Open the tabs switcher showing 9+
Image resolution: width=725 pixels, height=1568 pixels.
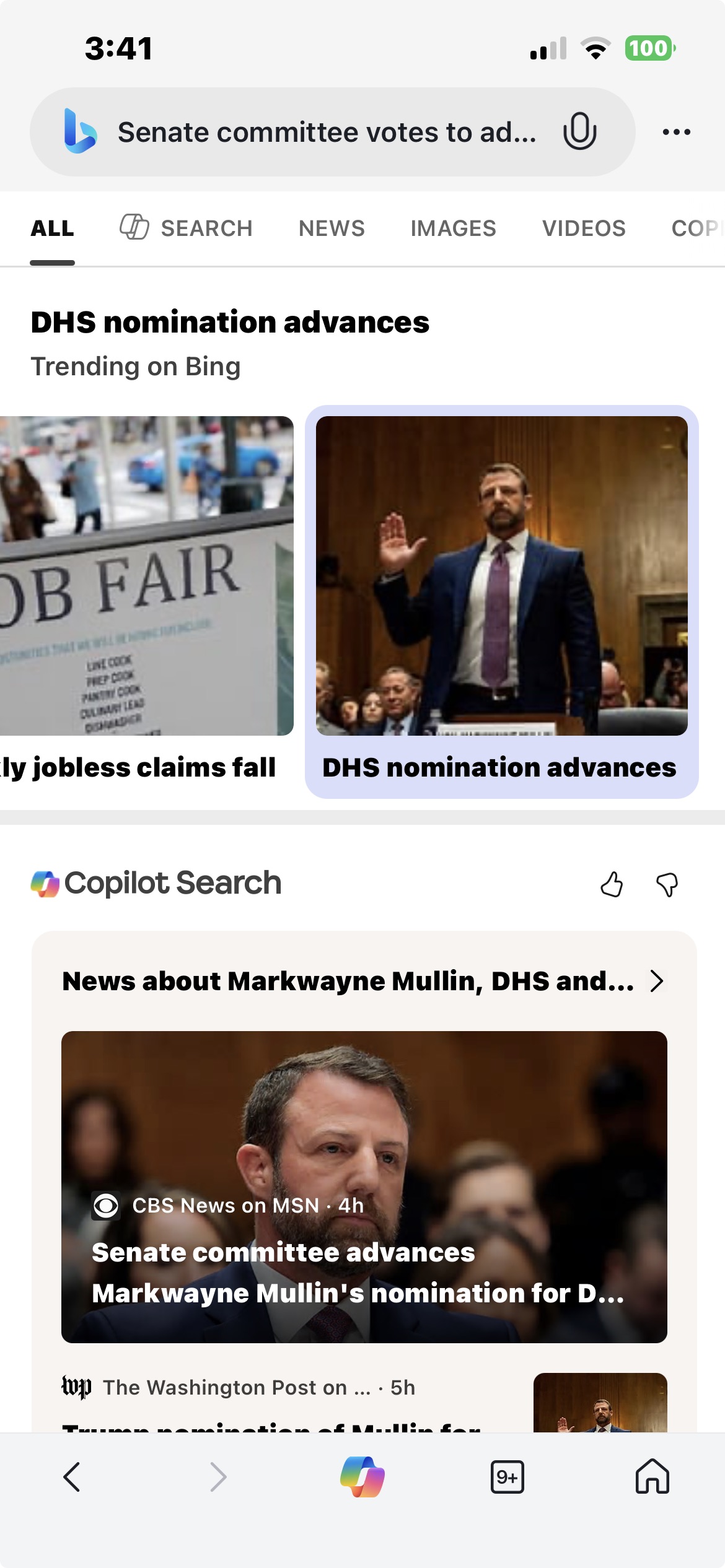(507, 1477)
